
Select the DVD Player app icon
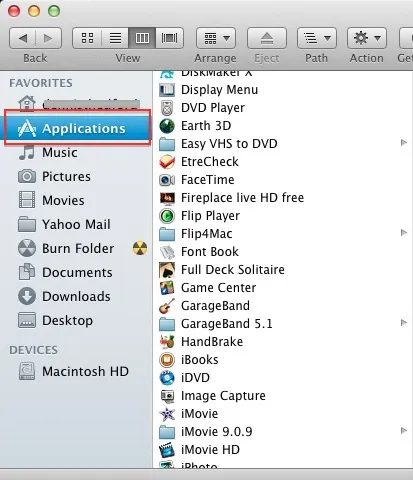click(167, 108)
